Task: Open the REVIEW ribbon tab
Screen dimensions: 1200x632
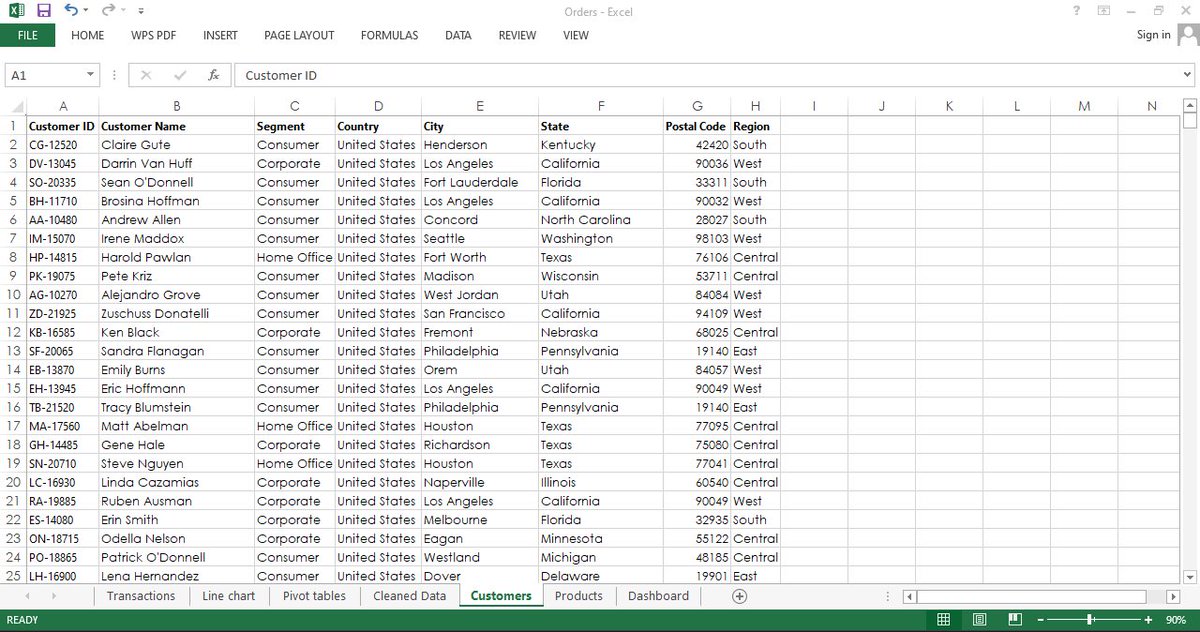Action: 517,35
